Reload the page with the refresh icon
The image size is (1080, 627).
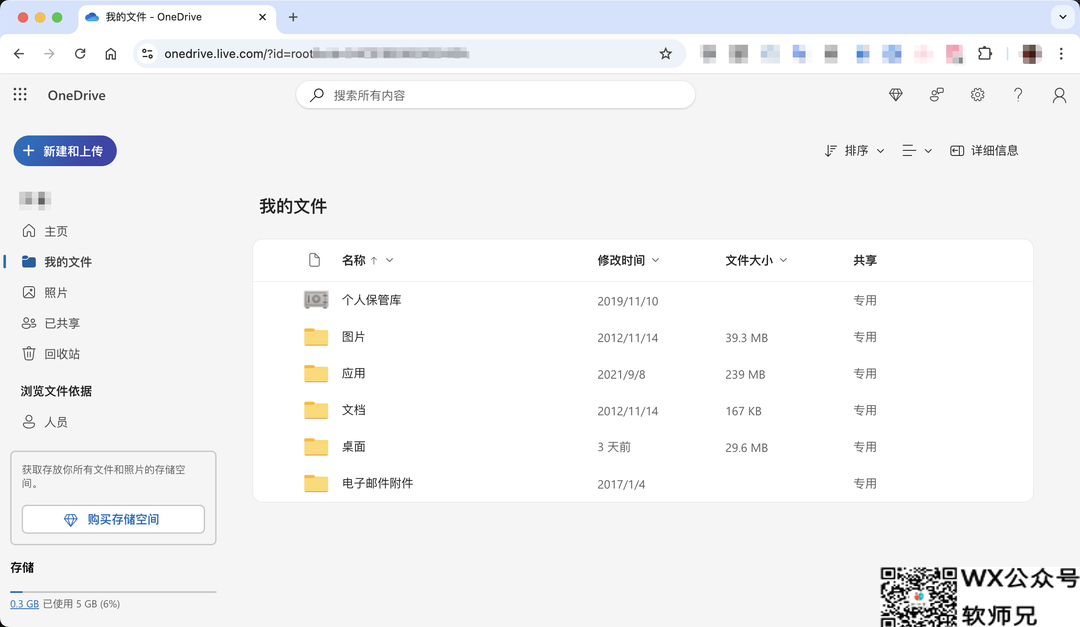[x=80, y=54]
